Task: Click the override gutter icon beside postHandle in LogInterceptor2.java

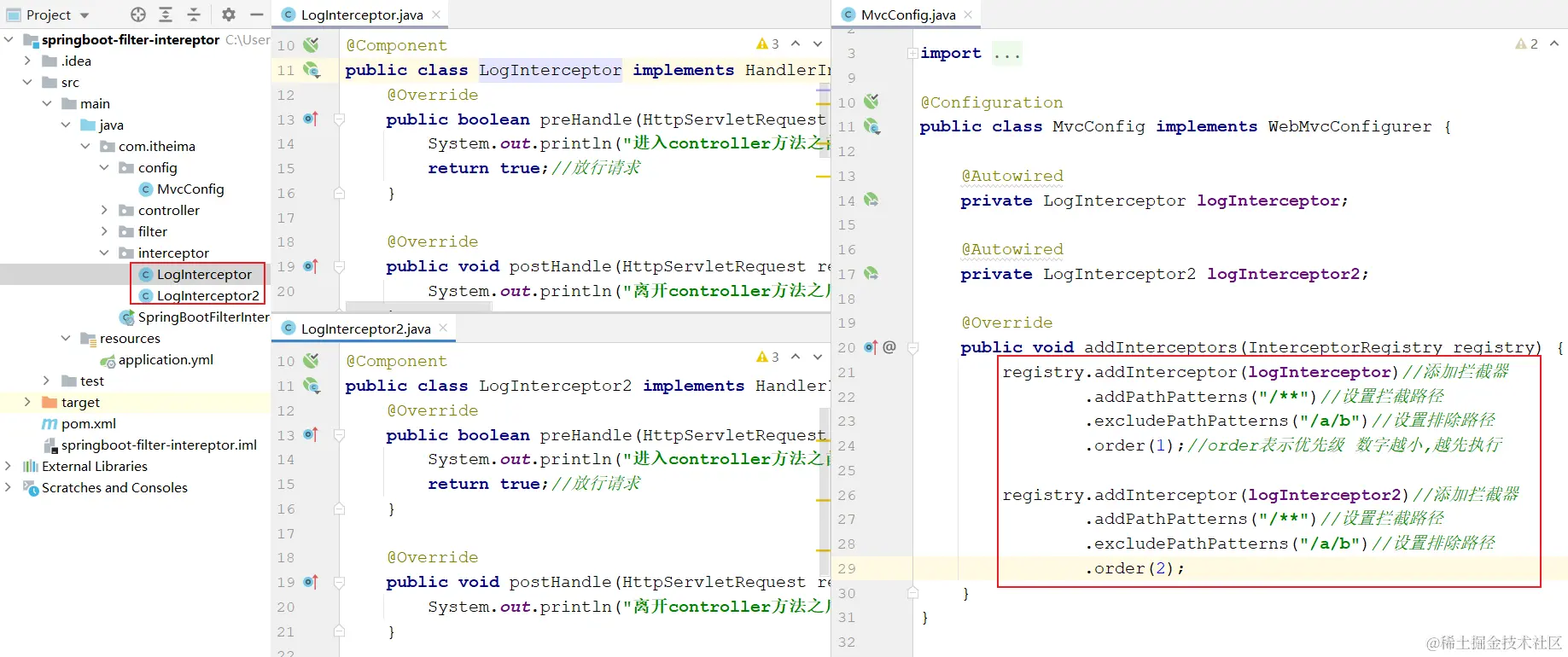Action: point(311,582)
